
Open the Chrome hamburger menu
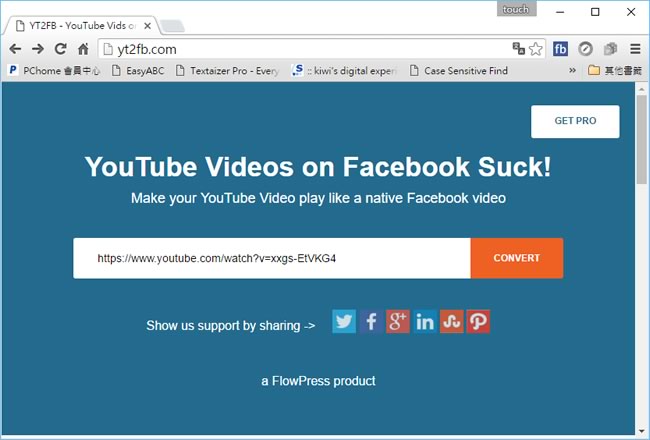click(x=635, y=48)
